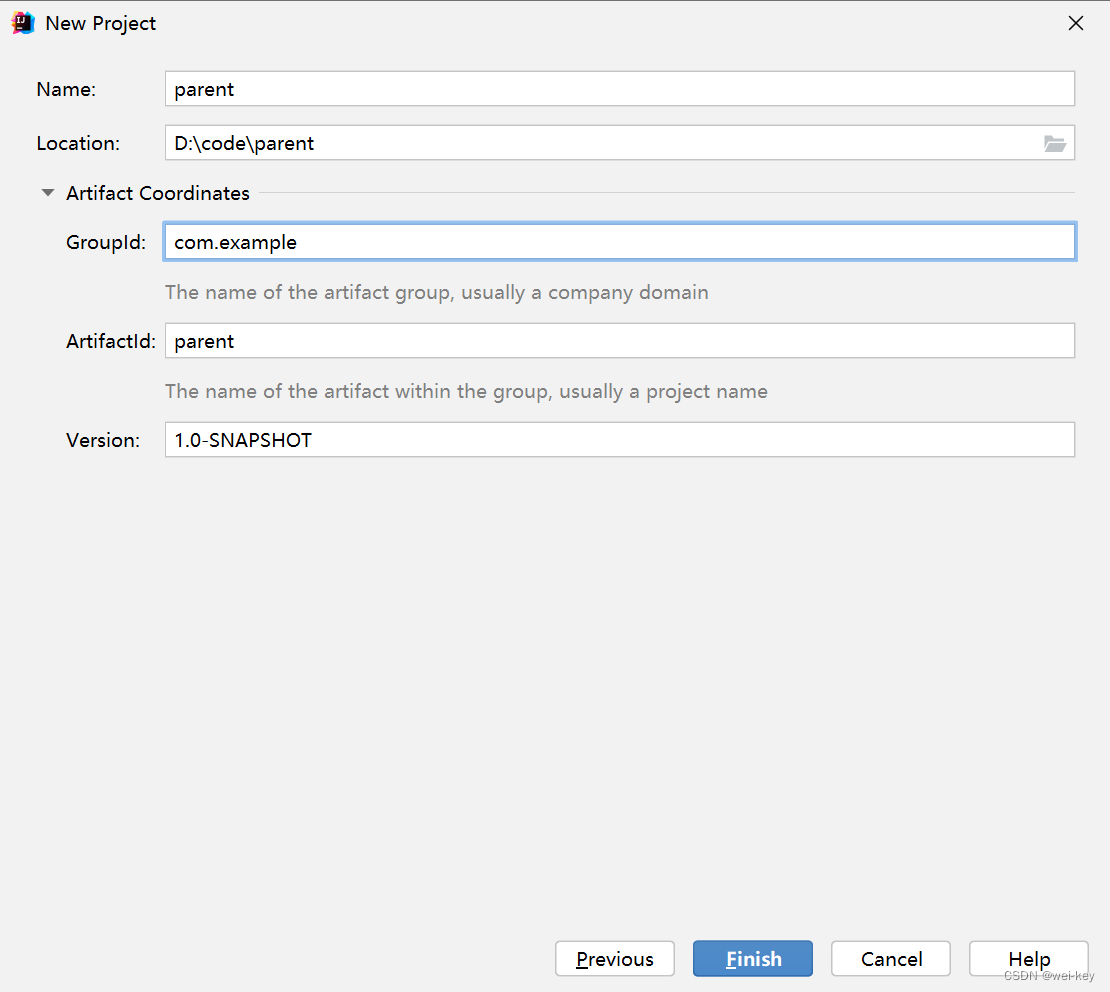Click the IntelliJ IDEA logo in title bar
The height and width of the screenshot is (992, 1110).
[23, 23]
